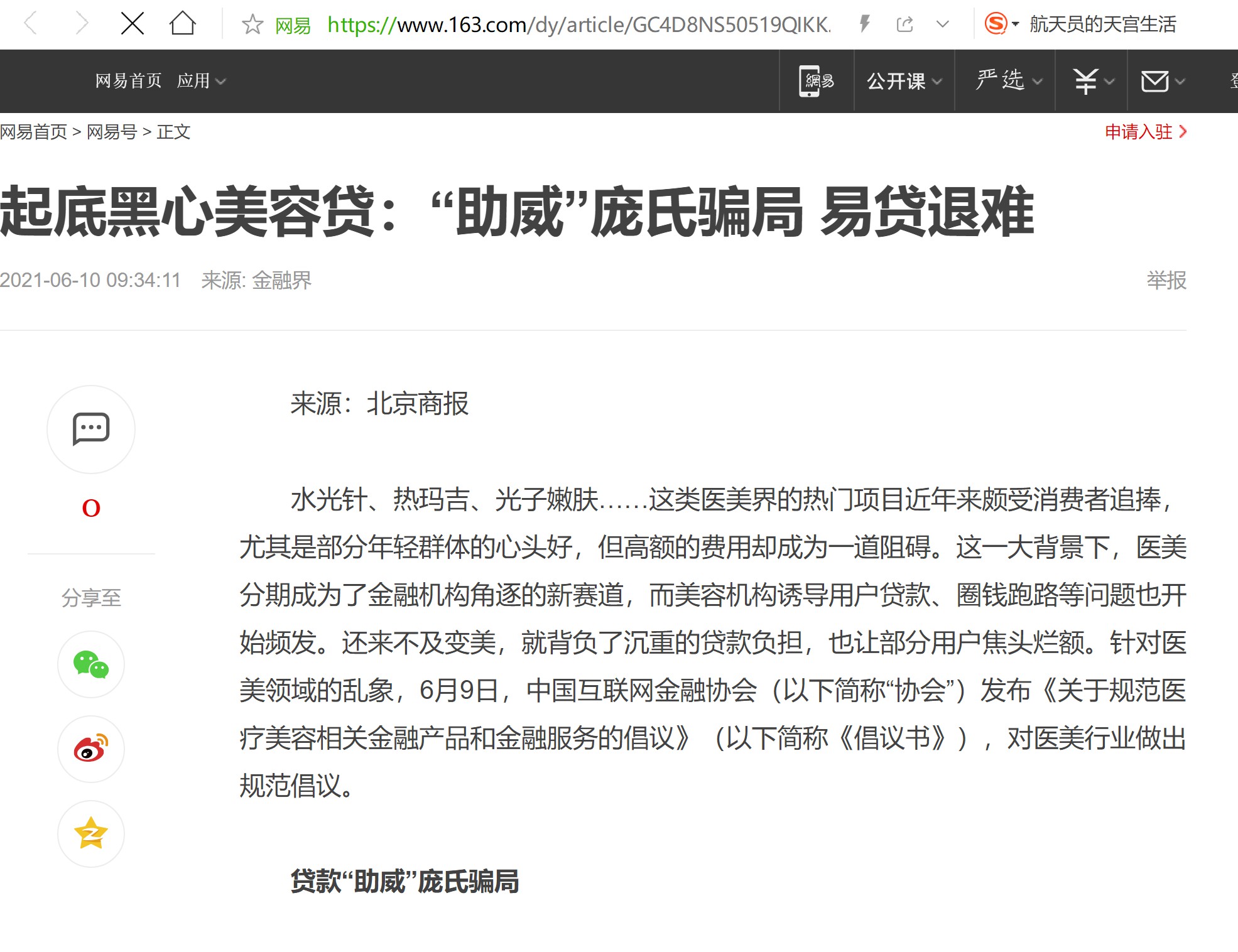Click the subheading 贷款“助威”庞氏骗局
The image size is (1238, 952).
405,882
